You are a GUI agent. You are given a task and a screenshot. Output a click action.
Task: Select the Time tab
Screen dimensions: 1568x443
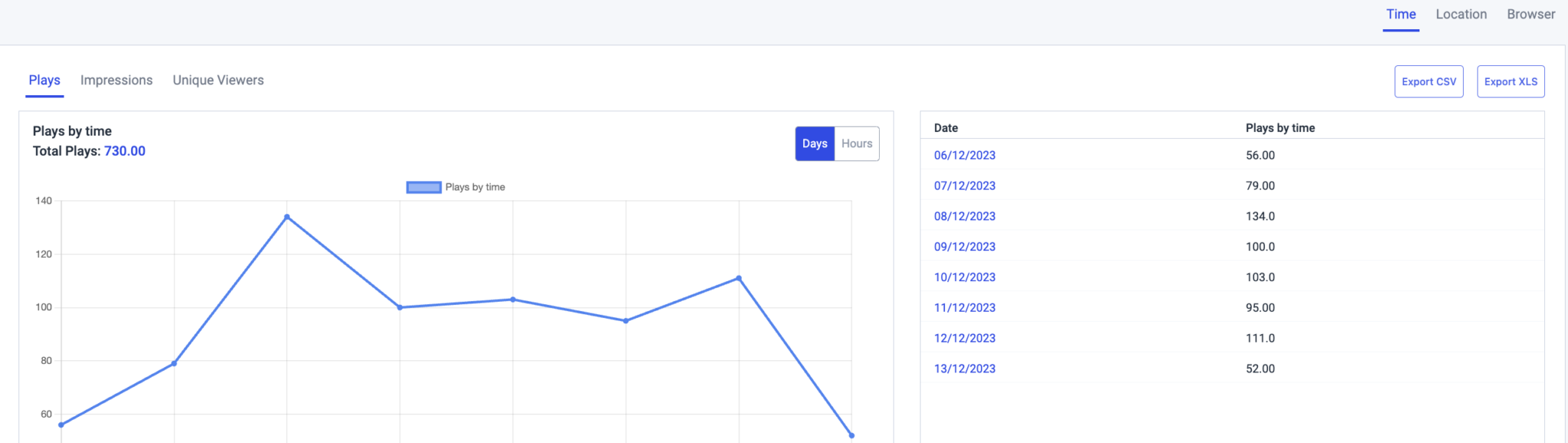[x=1401, y=15]
